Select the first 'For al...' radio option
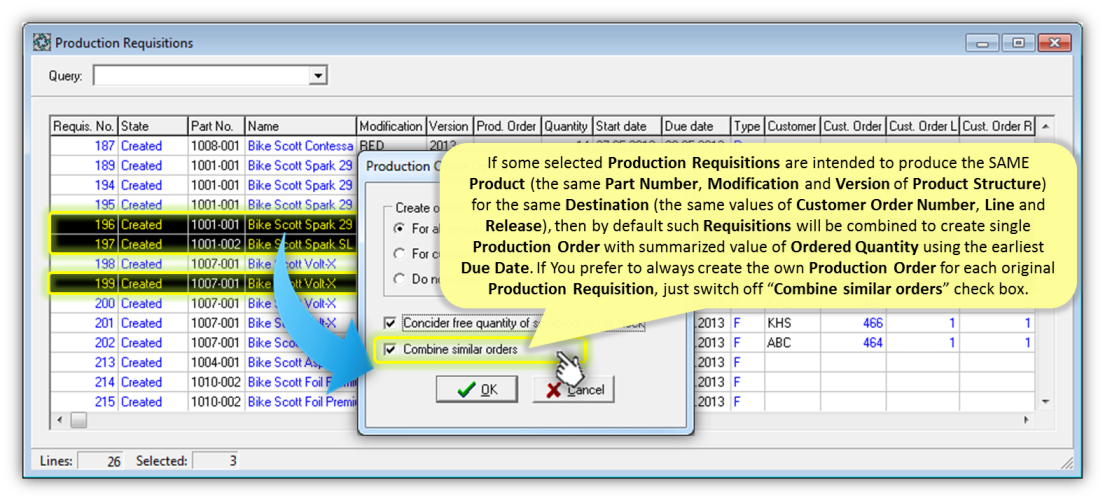 coord(400,228)
